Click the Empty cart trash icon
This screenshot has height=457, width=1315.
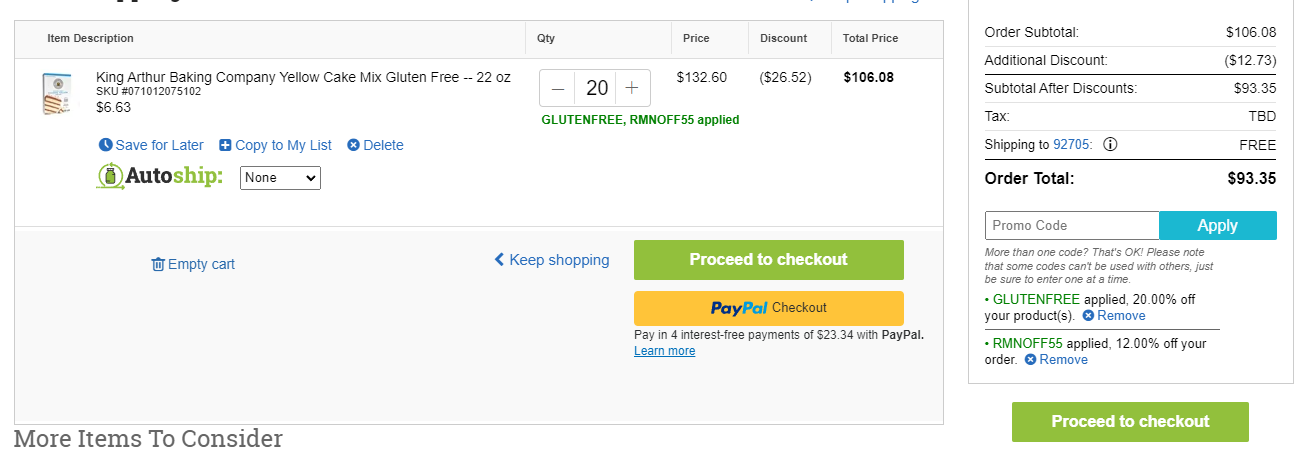(158, 264)
